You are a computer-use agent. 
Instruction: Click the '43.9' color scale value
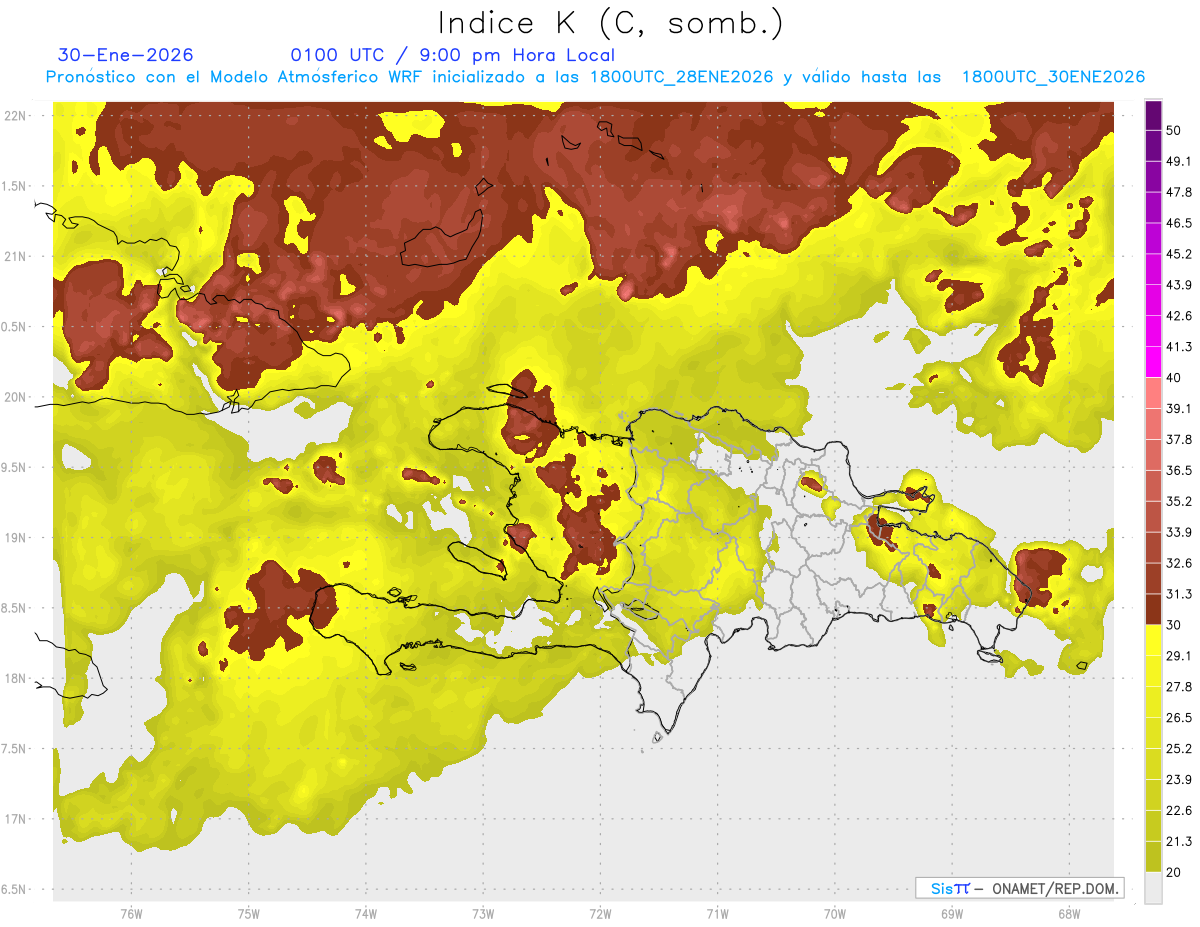1178,285
